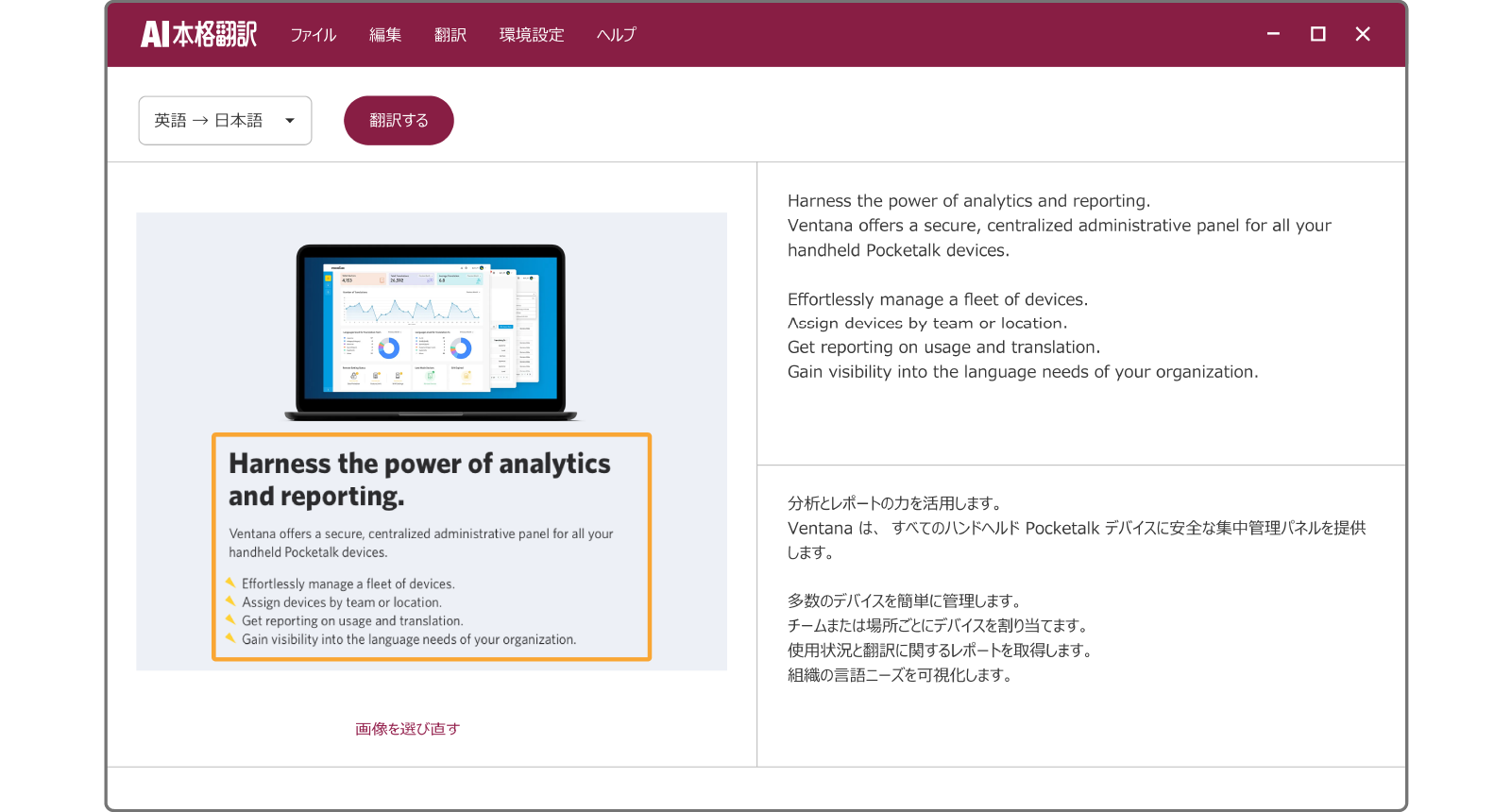1511x812 pixels.
Task: Click the 画像を選び直す link
Action: [407, 729]
